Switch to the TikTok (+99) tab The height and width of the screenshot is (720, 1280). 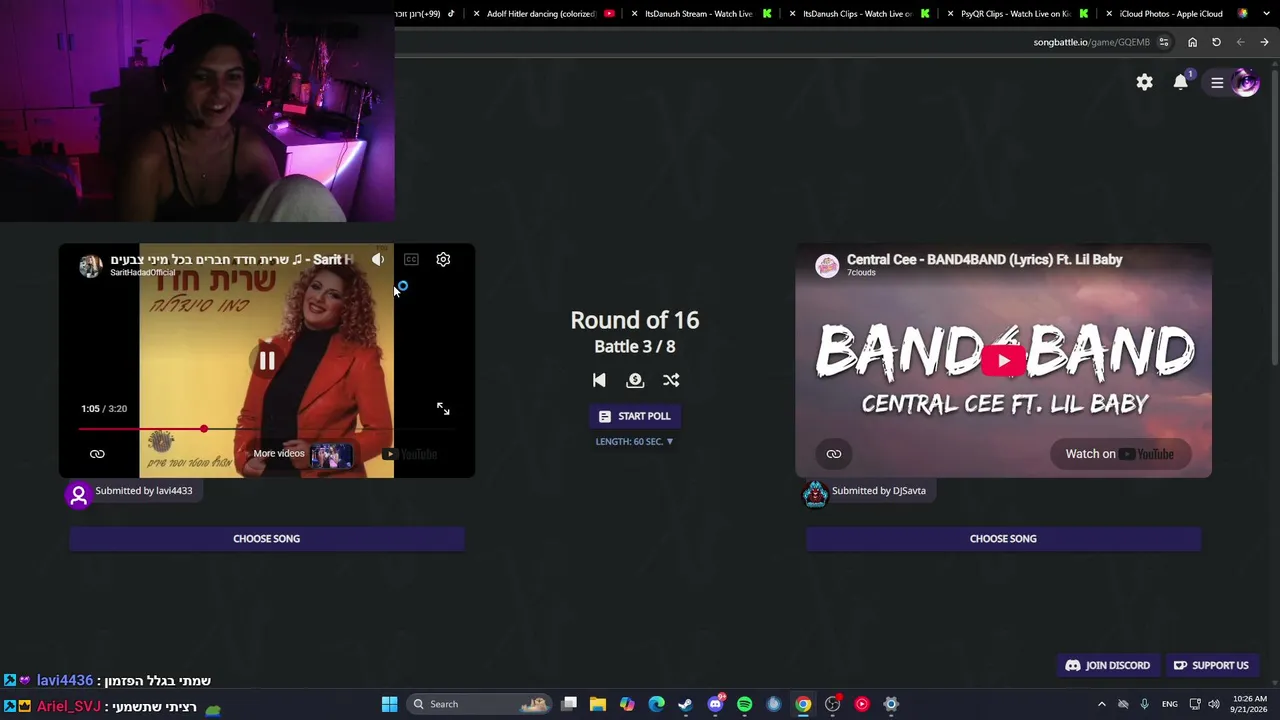pos(425,14)
